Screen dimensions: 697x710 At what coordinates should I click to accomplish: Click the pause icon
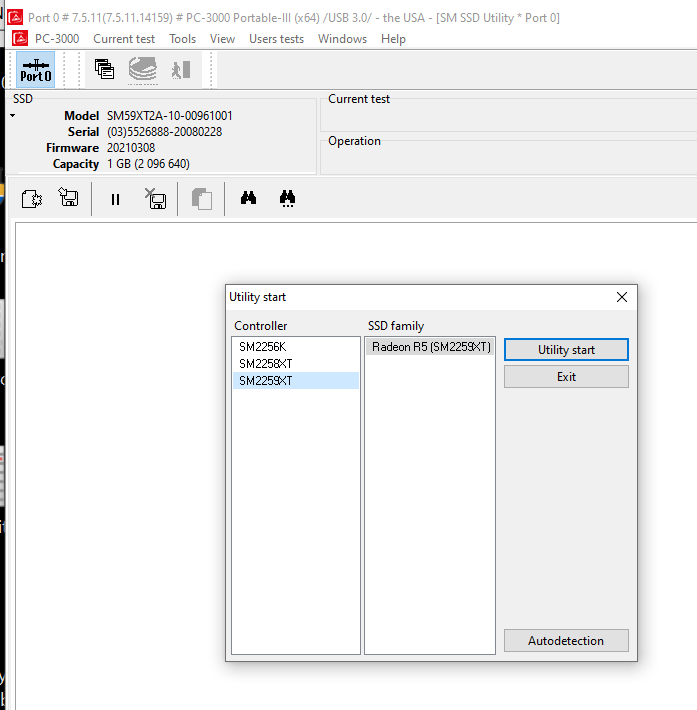pyautogui.click(x=115, y=200)
